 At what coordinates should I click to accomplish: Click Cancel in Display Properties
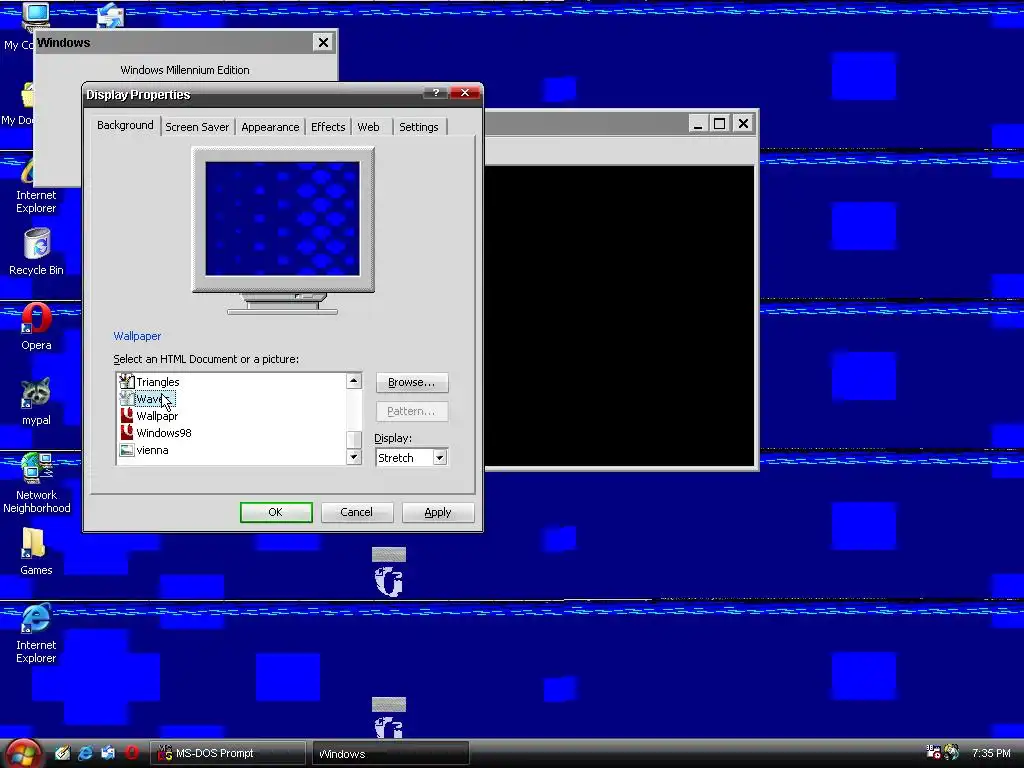[357, 513]
